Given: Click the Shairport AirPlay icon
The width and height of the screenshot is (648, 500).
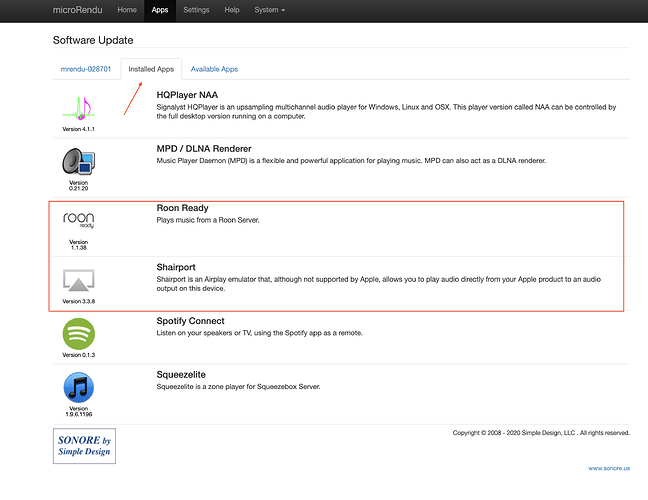Looking at the screenshot, I should [x=79, y=280].
